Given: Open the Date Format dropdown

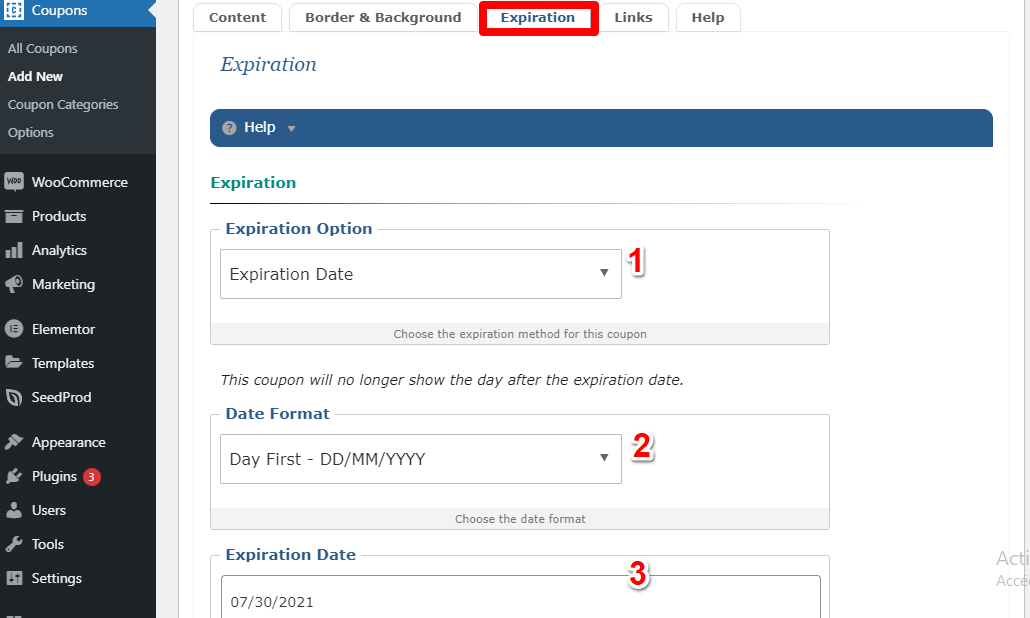Looking at the screenshot, I should [420, 459].
